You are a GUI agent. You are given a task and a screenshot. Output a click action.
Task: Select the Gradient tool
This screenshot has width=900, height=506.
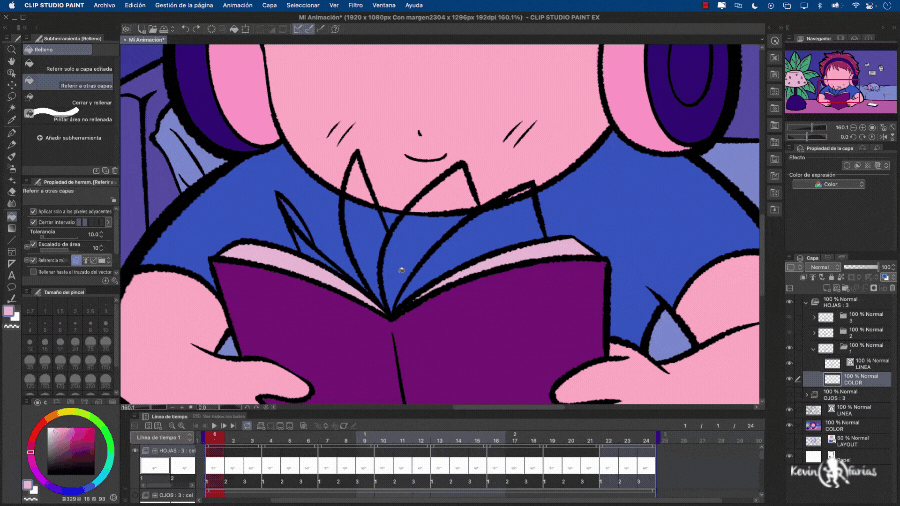pyautogui.click(x=11, y=228)
